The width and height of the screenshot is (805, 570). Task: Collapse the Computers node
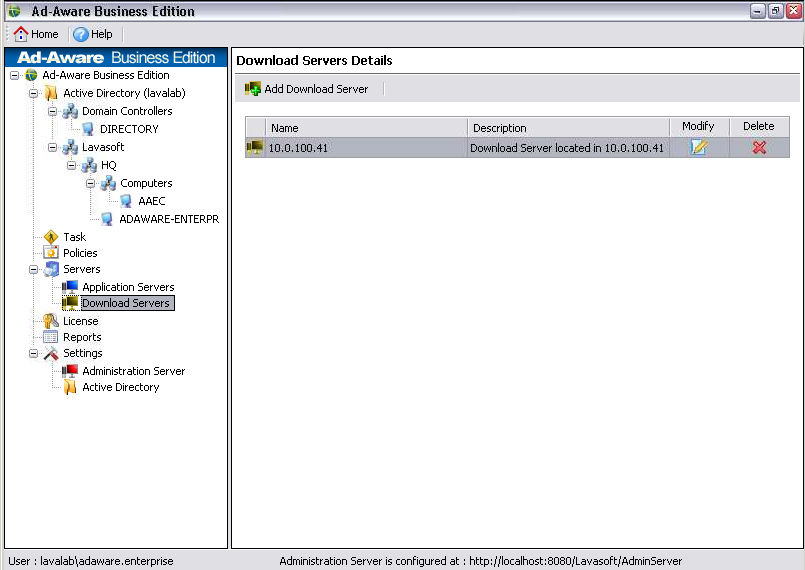click(x=90, y=183)
